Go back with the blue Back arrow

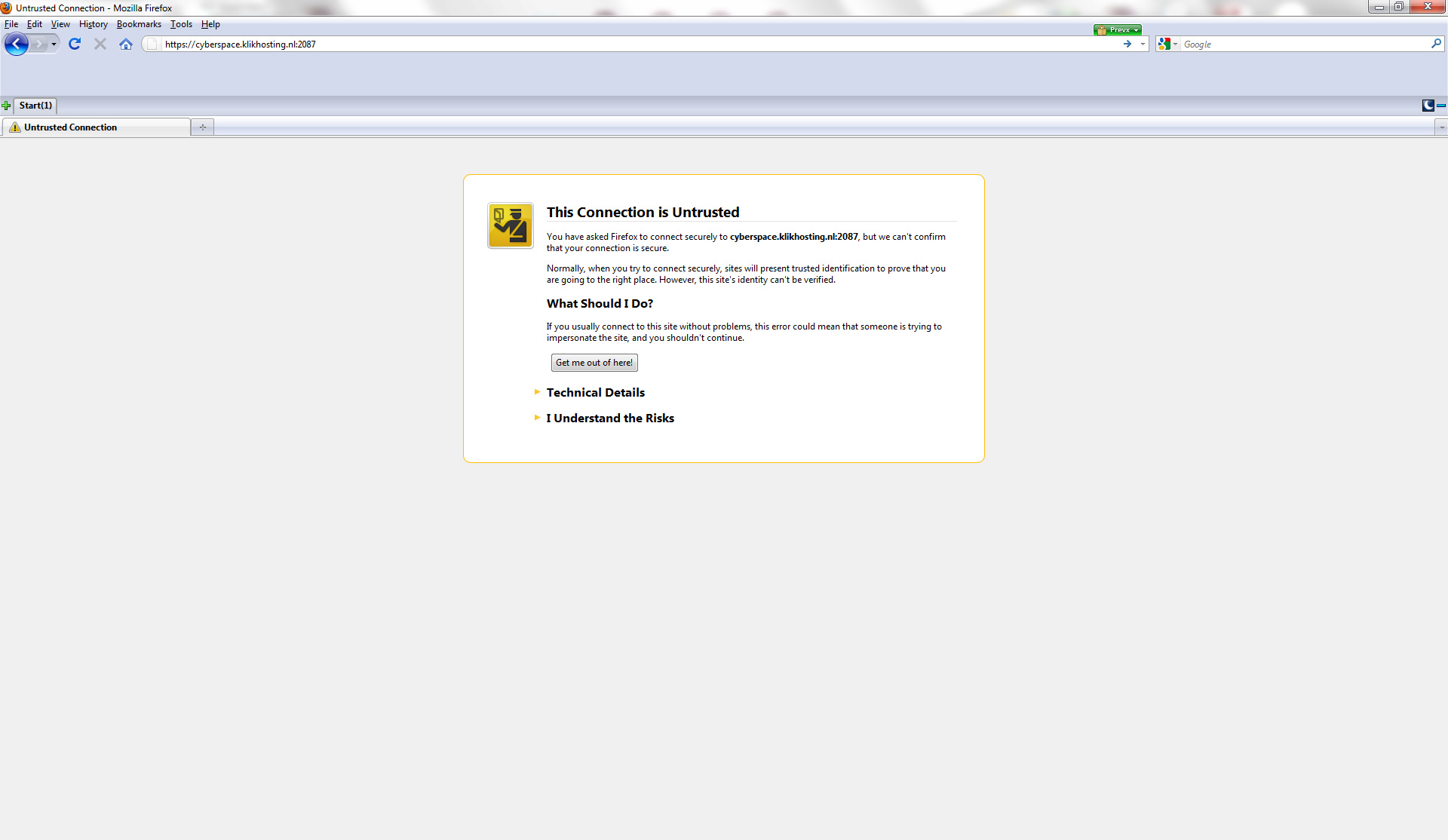[16, 44]
